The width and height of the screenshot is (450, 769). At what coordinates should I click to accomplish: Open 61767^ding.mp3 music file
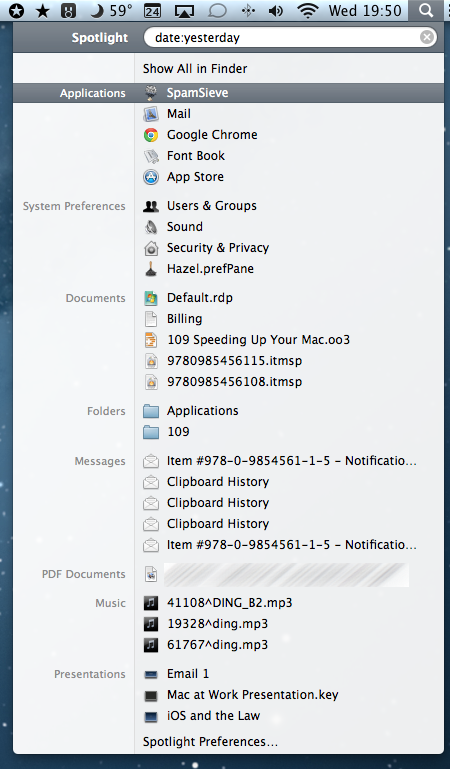tap(217, 645)
